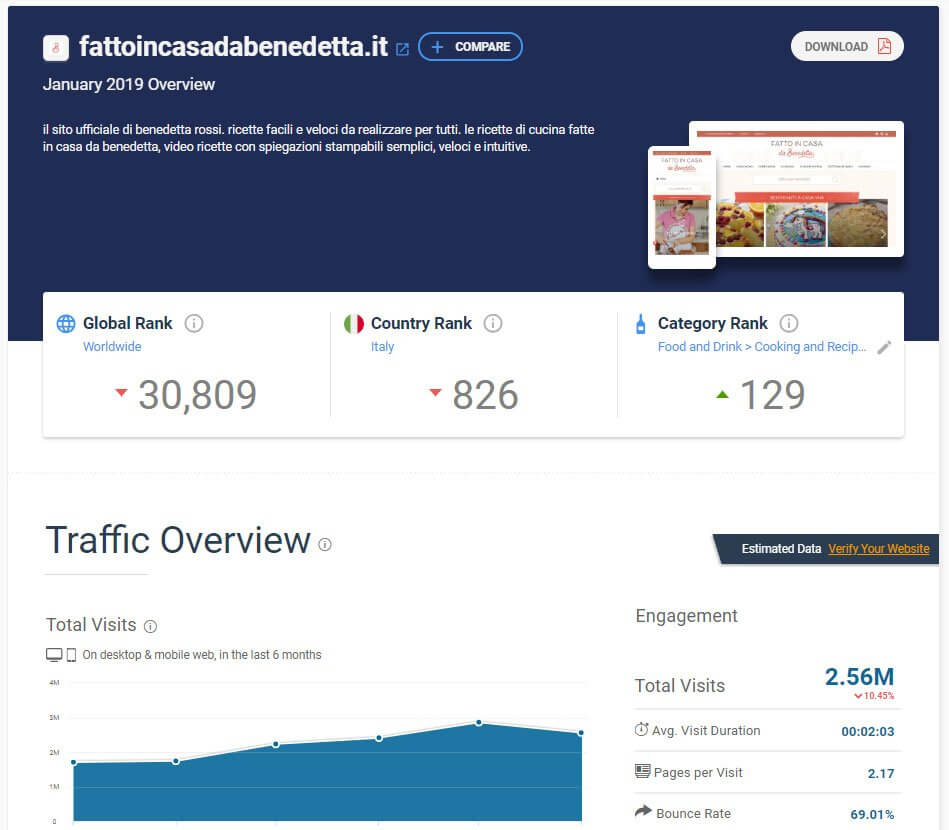
Task: Click the Category Rank value 129
Action: tap(773, 395)
